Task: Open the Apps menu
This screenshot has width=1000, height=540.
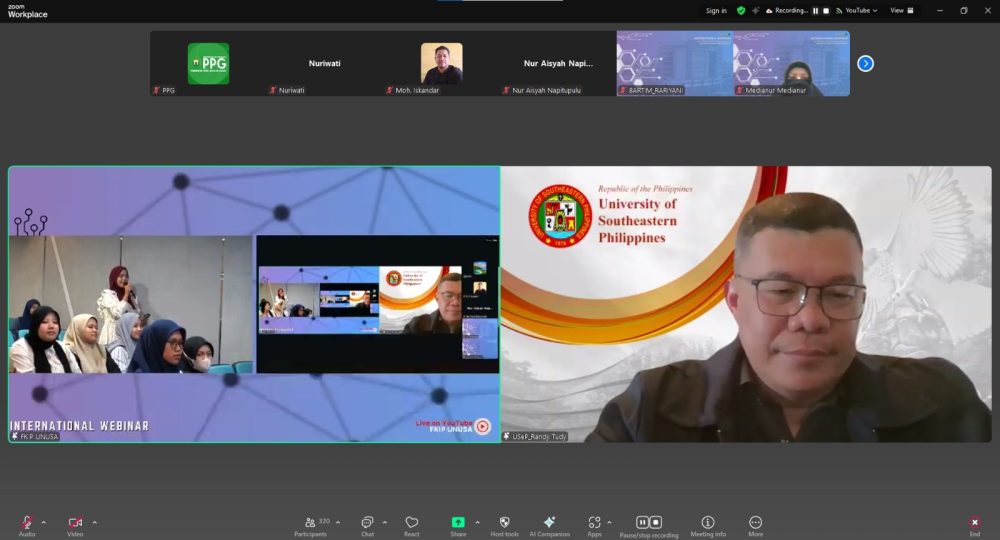Action: point(594,523)
